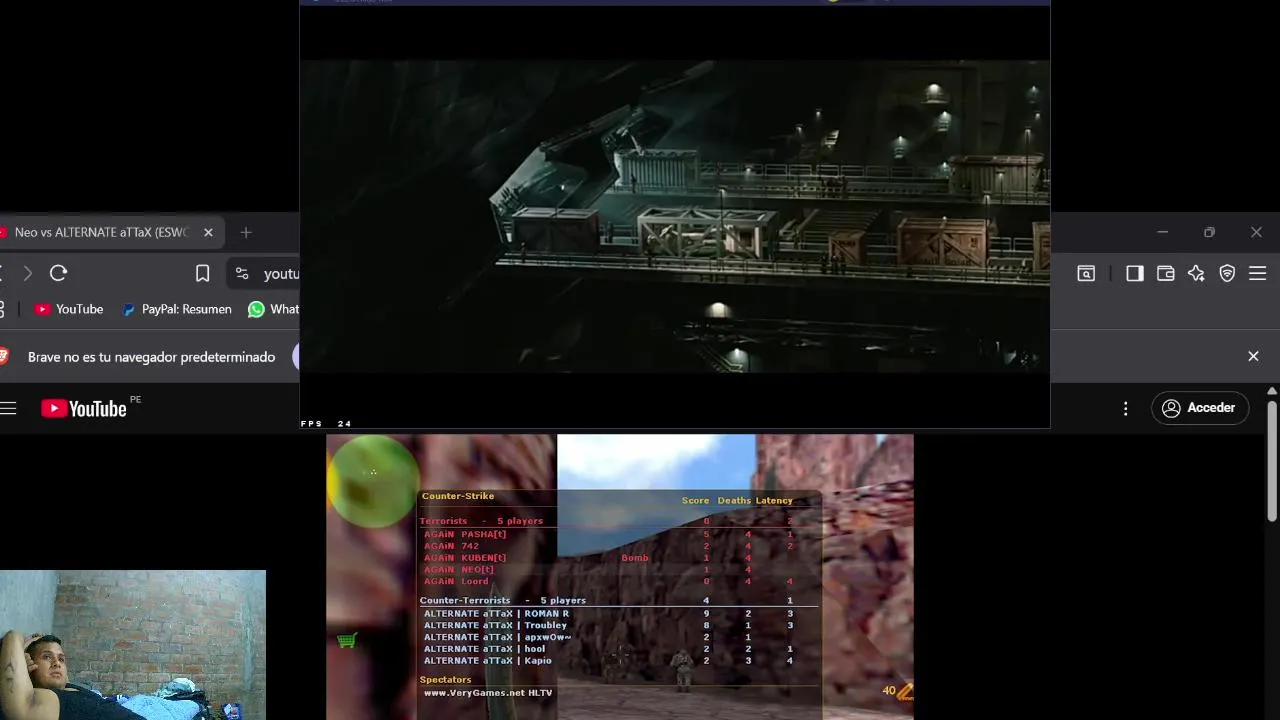This screenshot has width=1280, height=720.
Task: Open Brave main hamburger menu
Action: [1258, 273]
